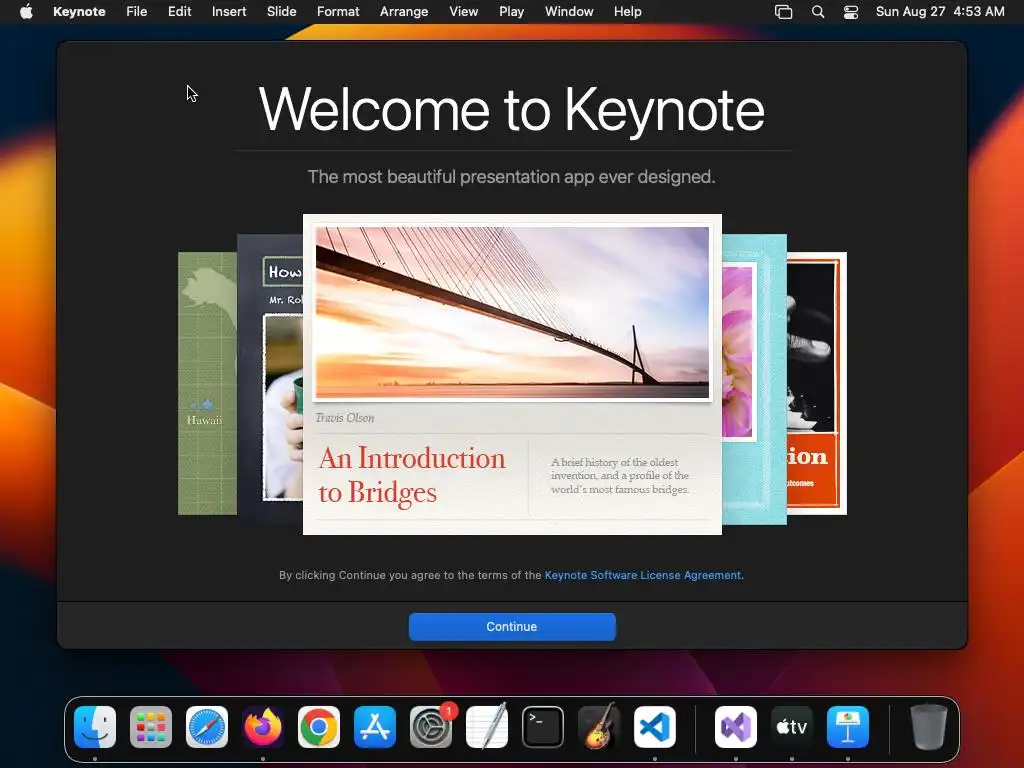This screenshot has height=768, width=1024.
Task: Open Finder from the Dock
Action: pos(95,727)
